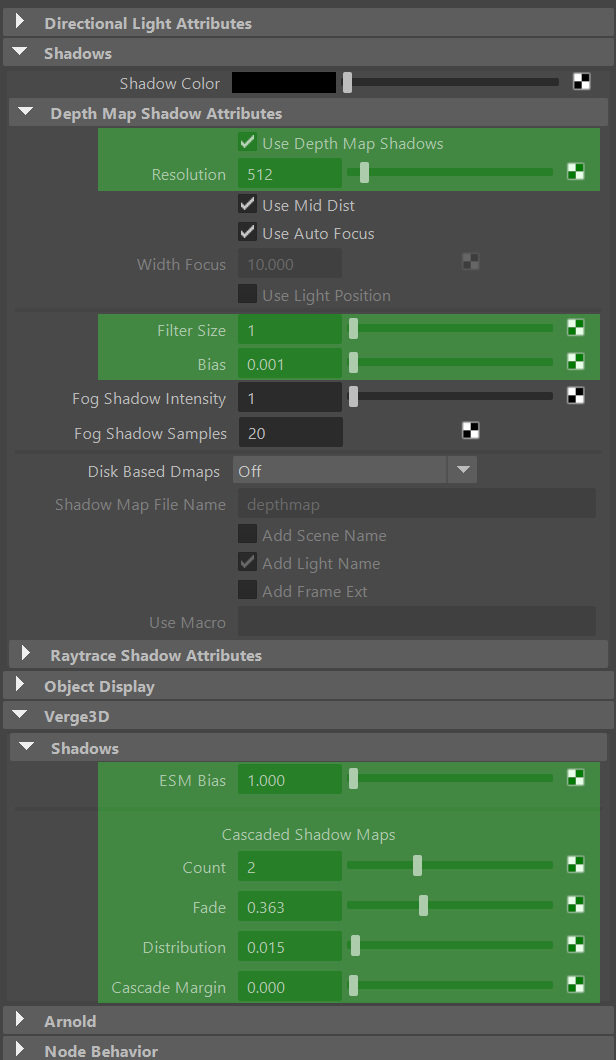Click Bias field showing 0.001
Image resolution: width=616 pixels, height=1060 pixels.
[290, 364]
